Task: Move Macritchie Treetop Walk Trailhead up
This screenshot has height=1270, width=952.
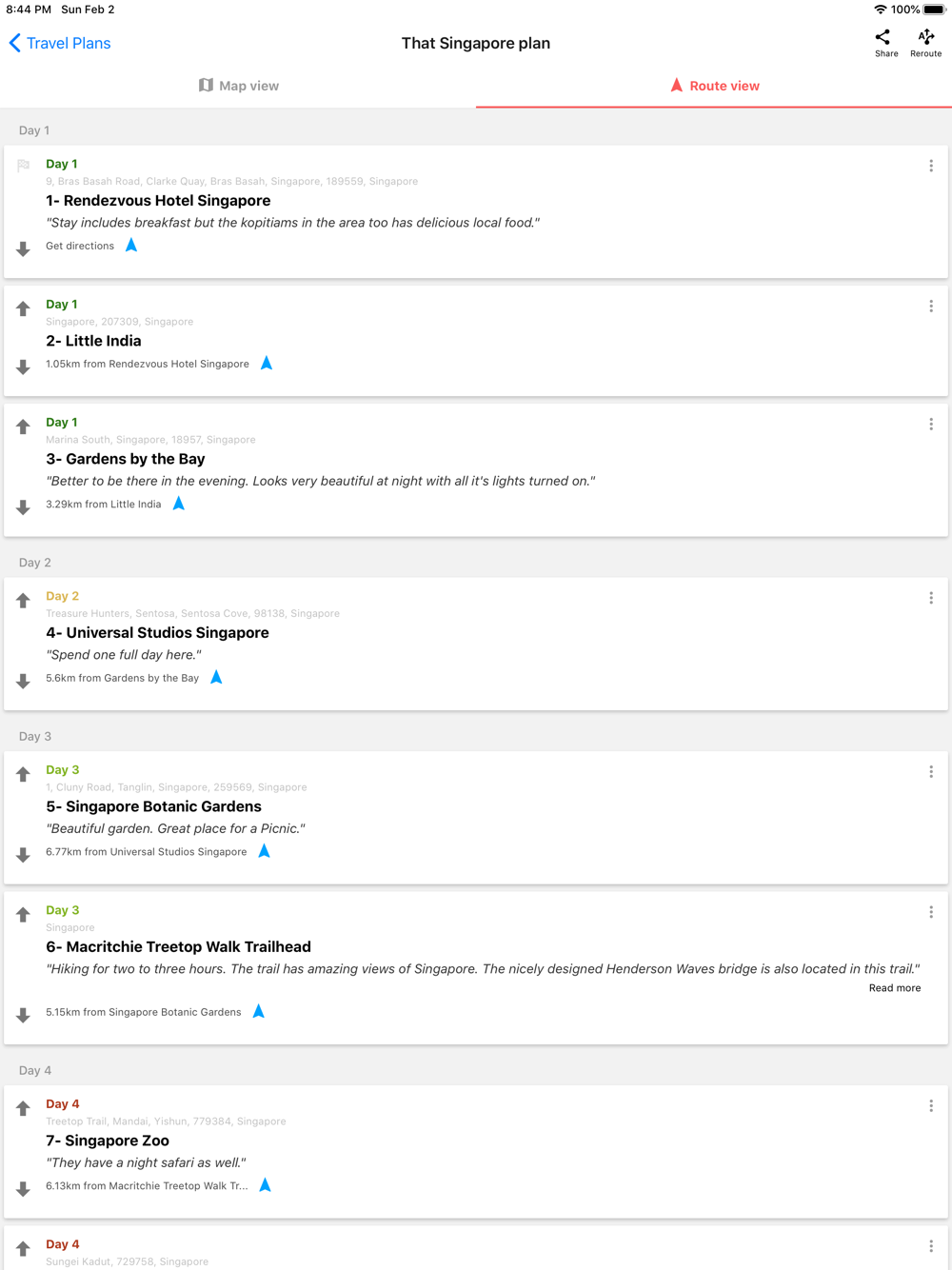Action: pos(23,915)
